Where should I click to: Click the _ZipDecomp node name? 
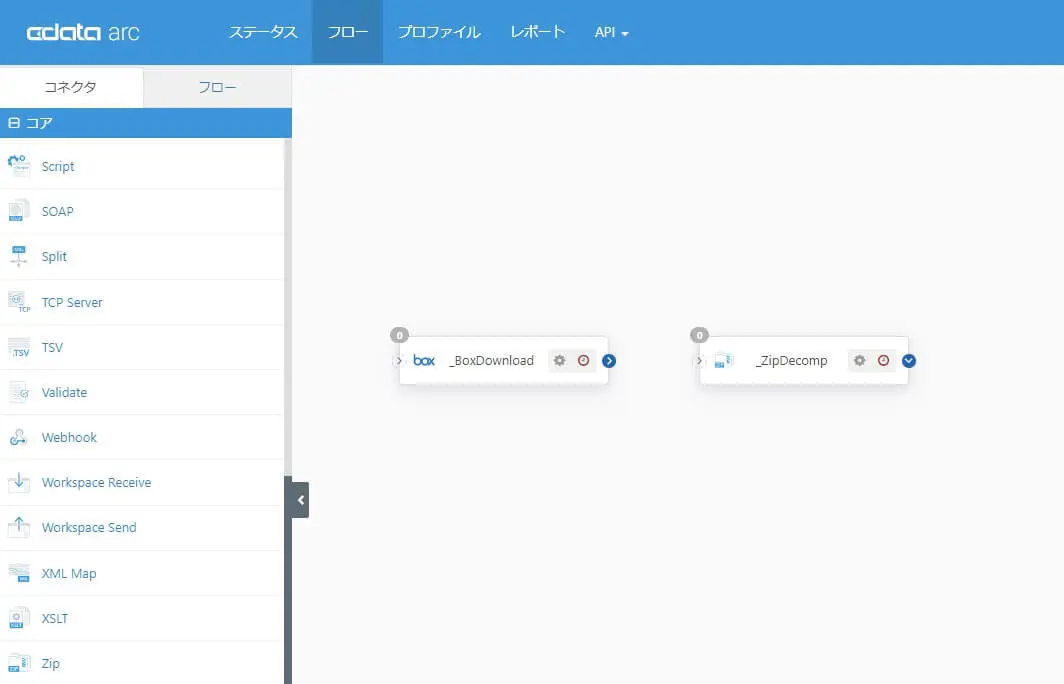coord(792,360)
